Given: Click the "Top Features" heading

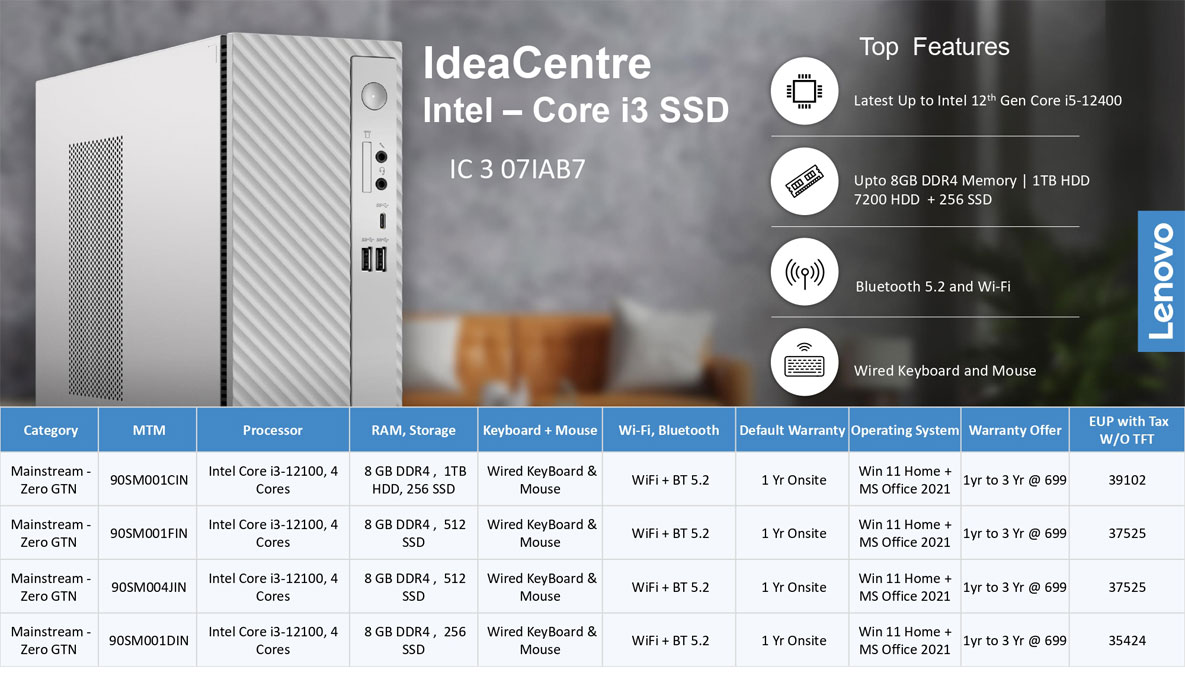Looking at the screenshot, I should [934, 47].
